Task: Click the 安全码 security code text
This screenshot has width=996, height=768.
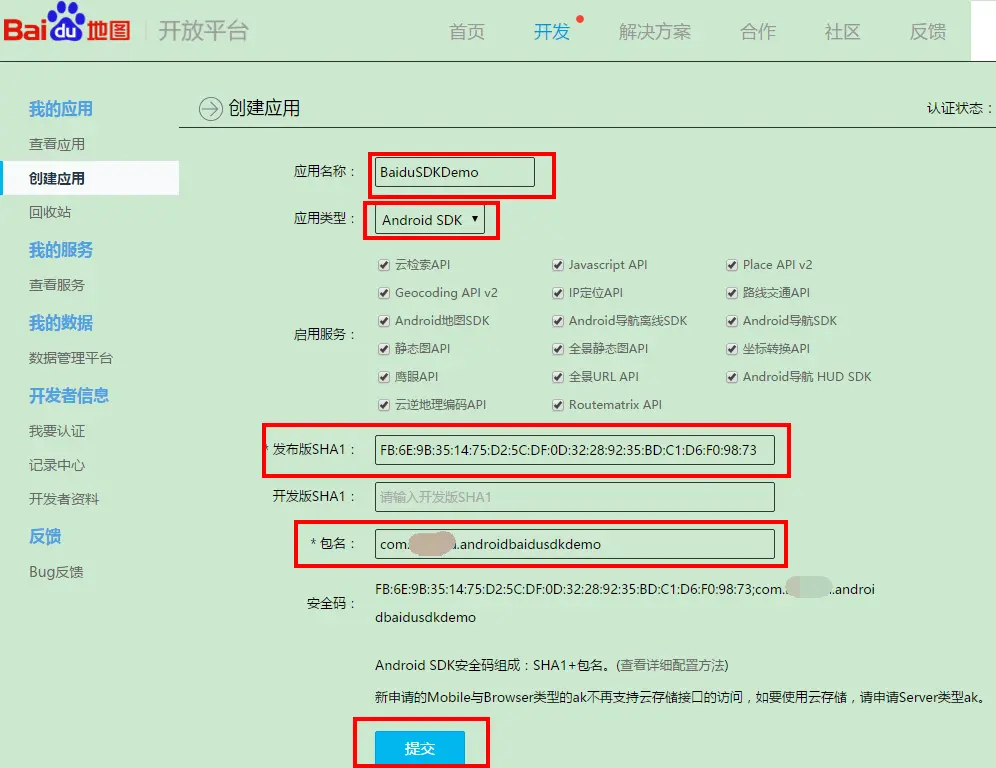Action: (624, 603)
